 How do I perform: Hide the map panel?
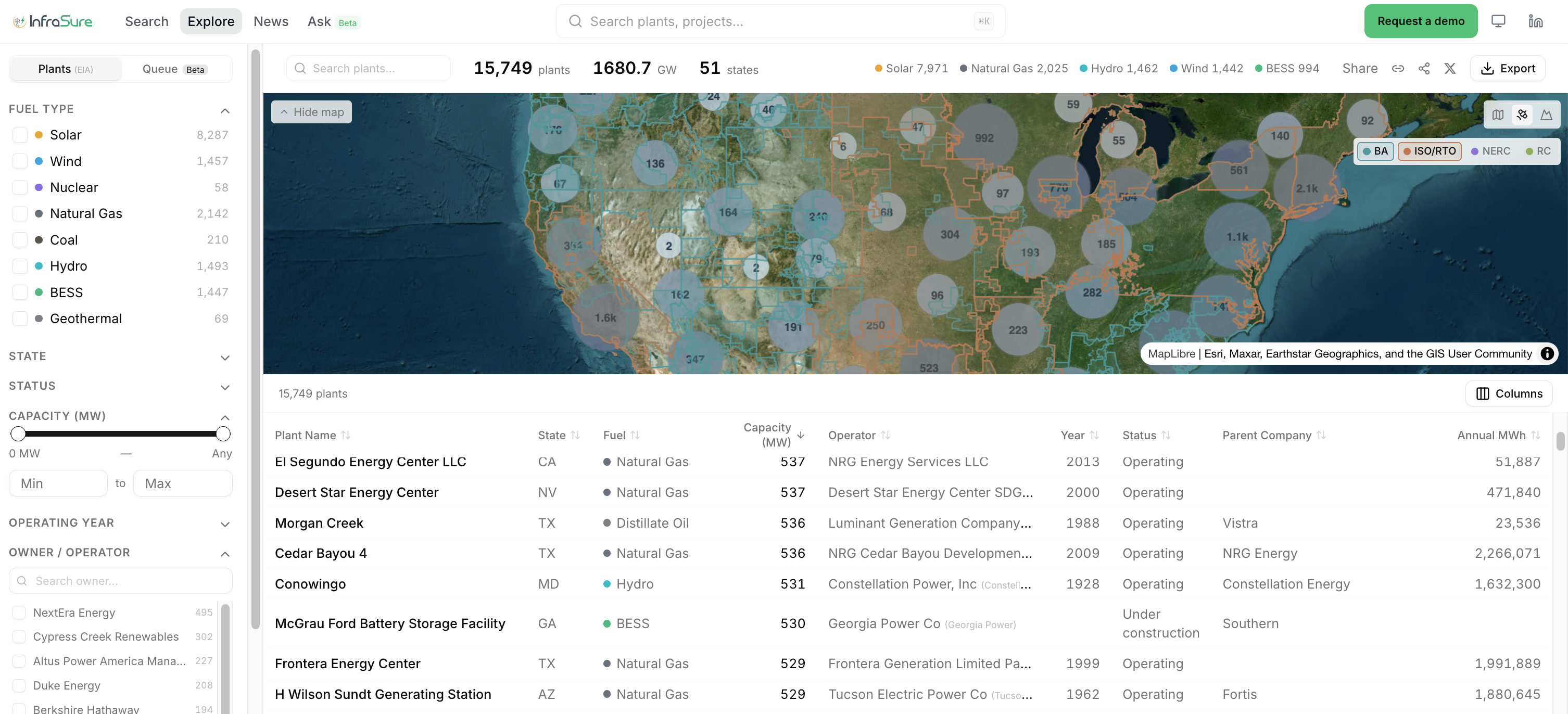coord(311,112)
